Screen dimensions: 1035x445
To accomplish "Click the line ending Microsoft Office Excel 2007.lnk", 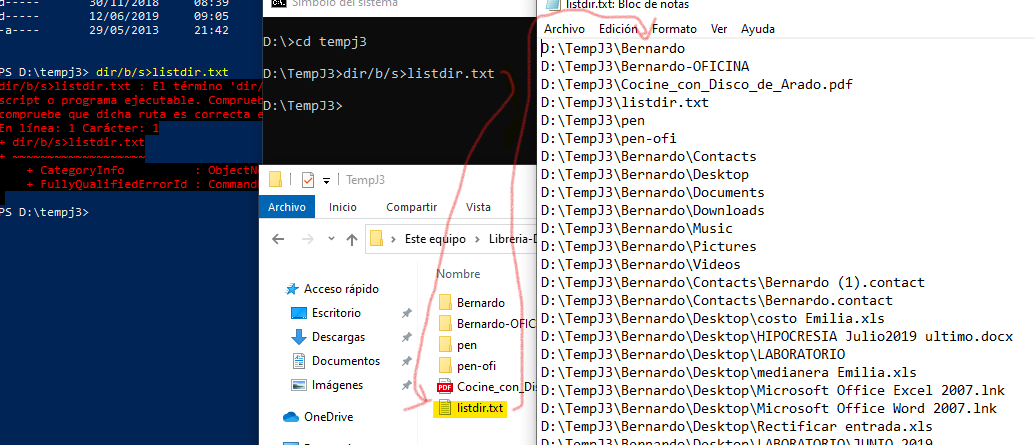I will tap(772, 390).
